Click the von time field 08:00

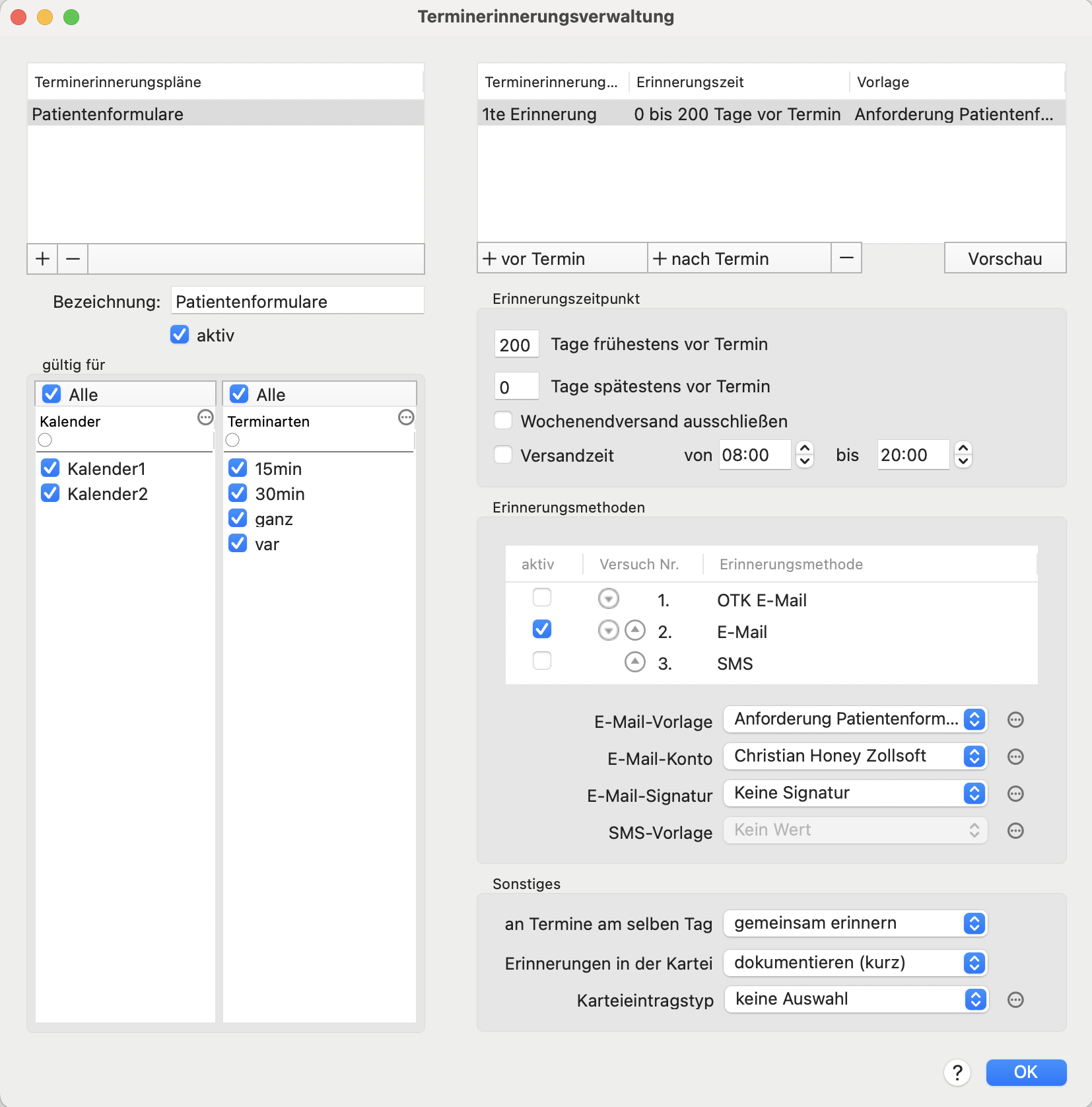pos(755,455)
